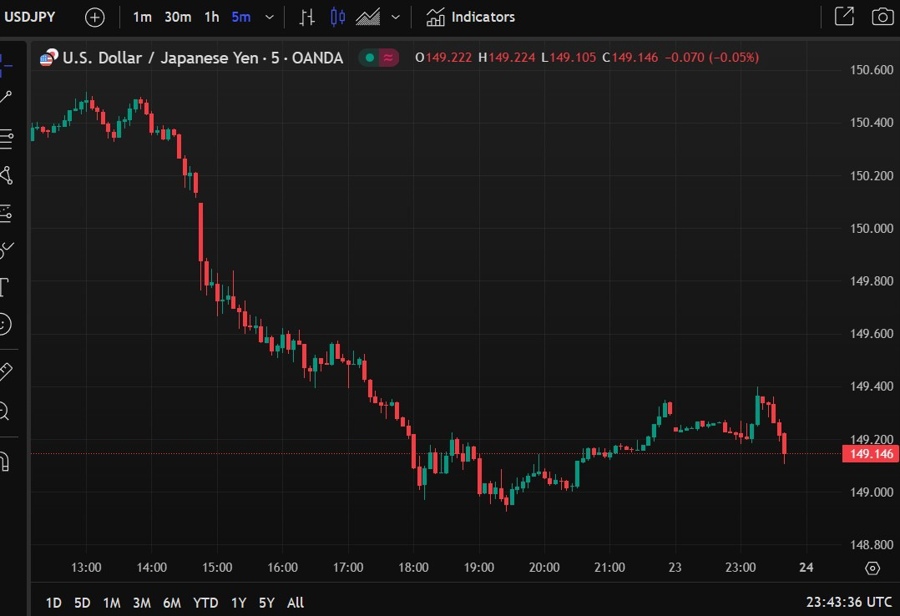Click the 23:43:36 UTC timezone clock
Image resolution: width=900 pixels, height=616 pixels.
tap(848, 602)
